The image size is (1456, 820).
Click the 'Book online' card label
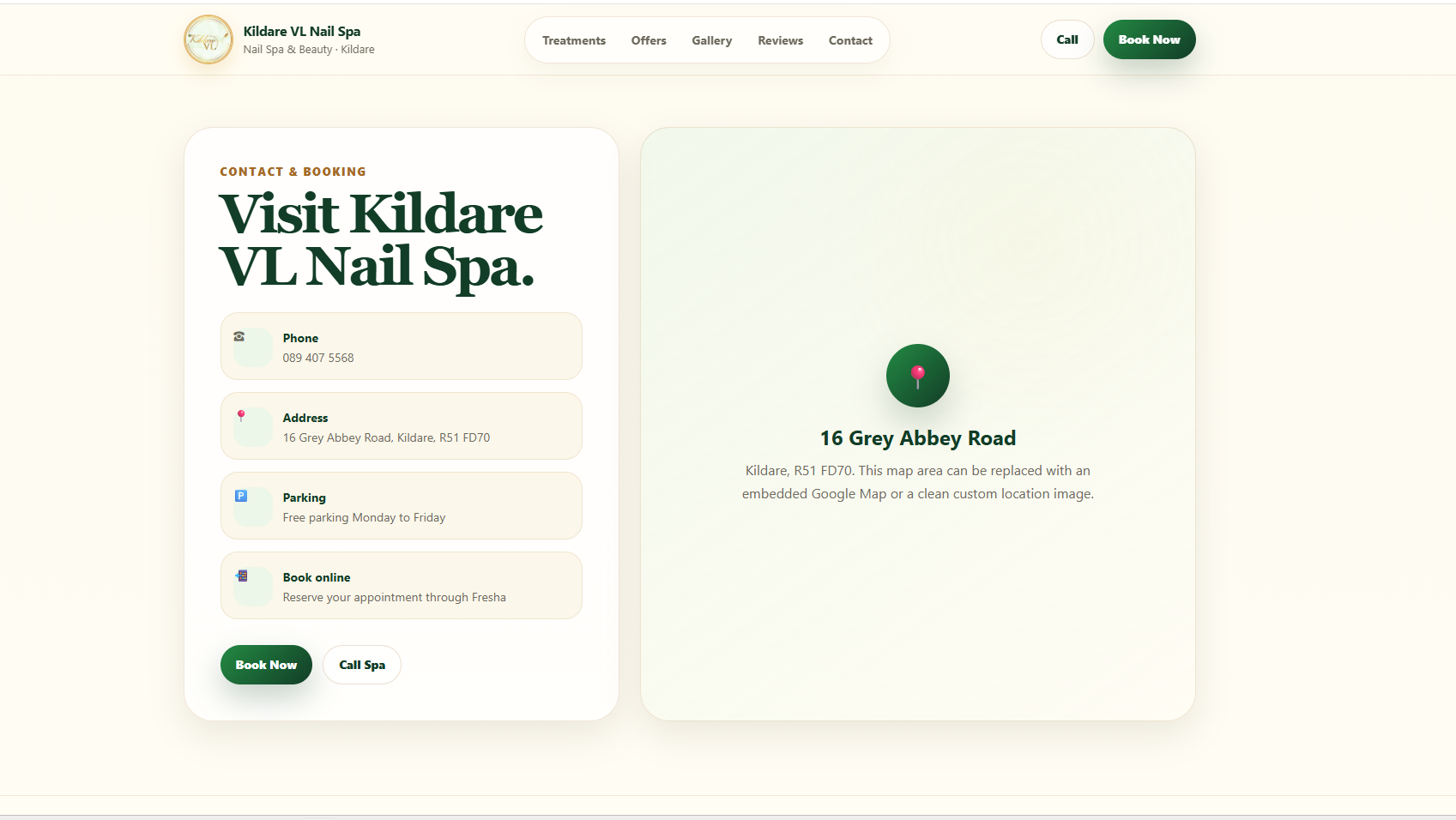(317, 577)
